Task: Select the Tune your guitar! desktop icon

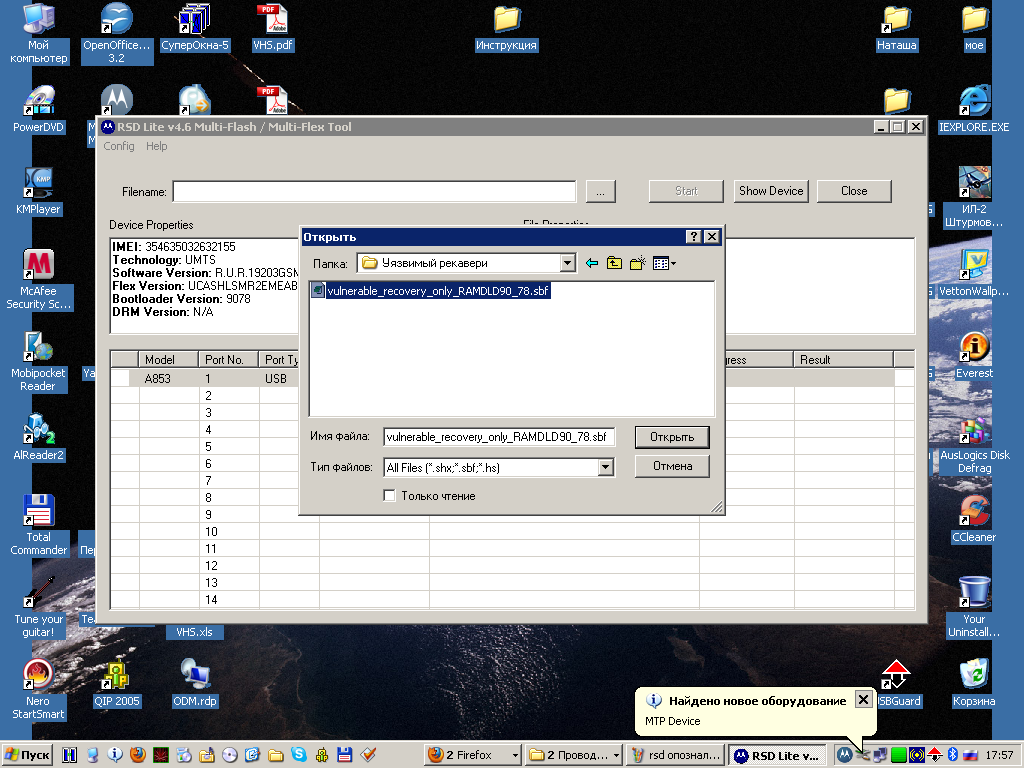Action: pos(39,608)
